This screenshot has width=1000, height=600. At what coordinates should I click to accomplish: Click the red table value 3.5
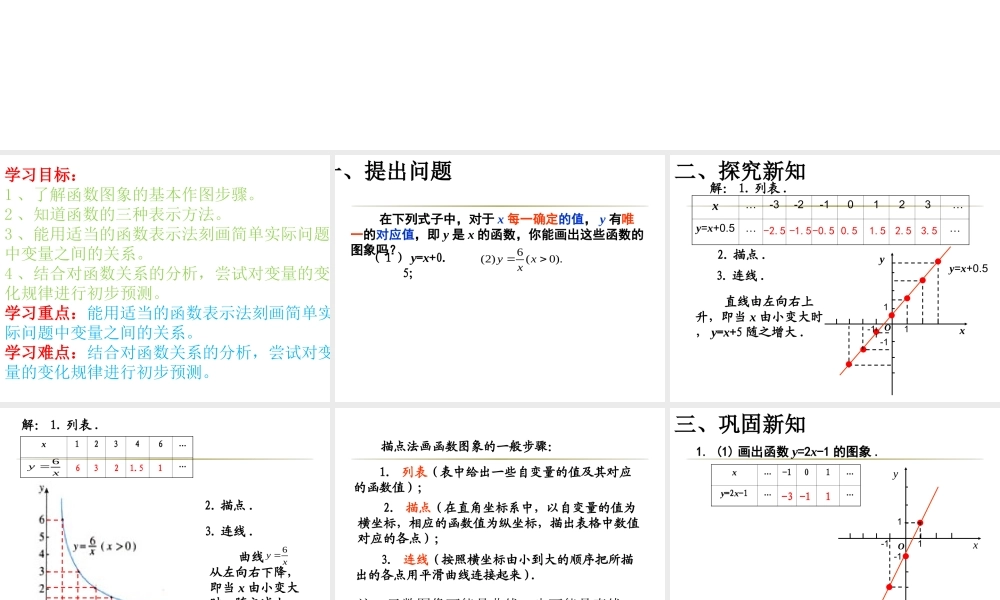pyautogui.click(x=929, y=231)
